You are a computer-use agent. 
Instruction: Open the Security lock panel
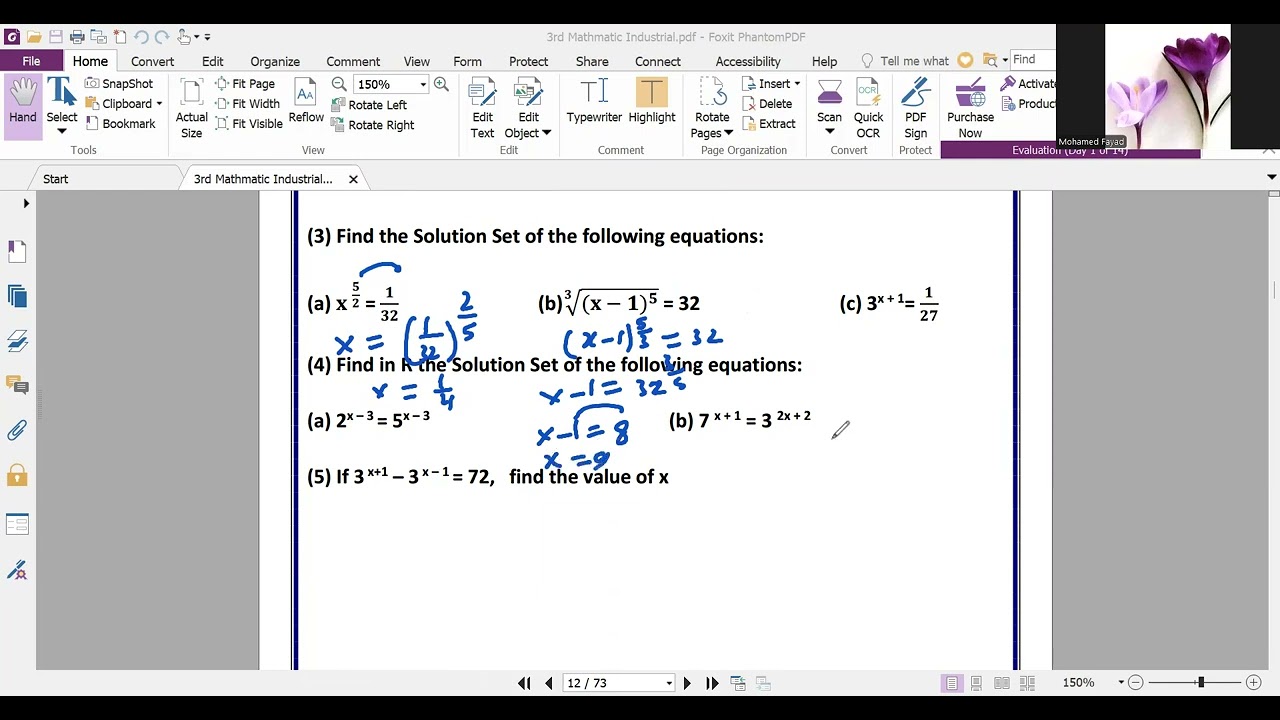[x=17, y=475]
